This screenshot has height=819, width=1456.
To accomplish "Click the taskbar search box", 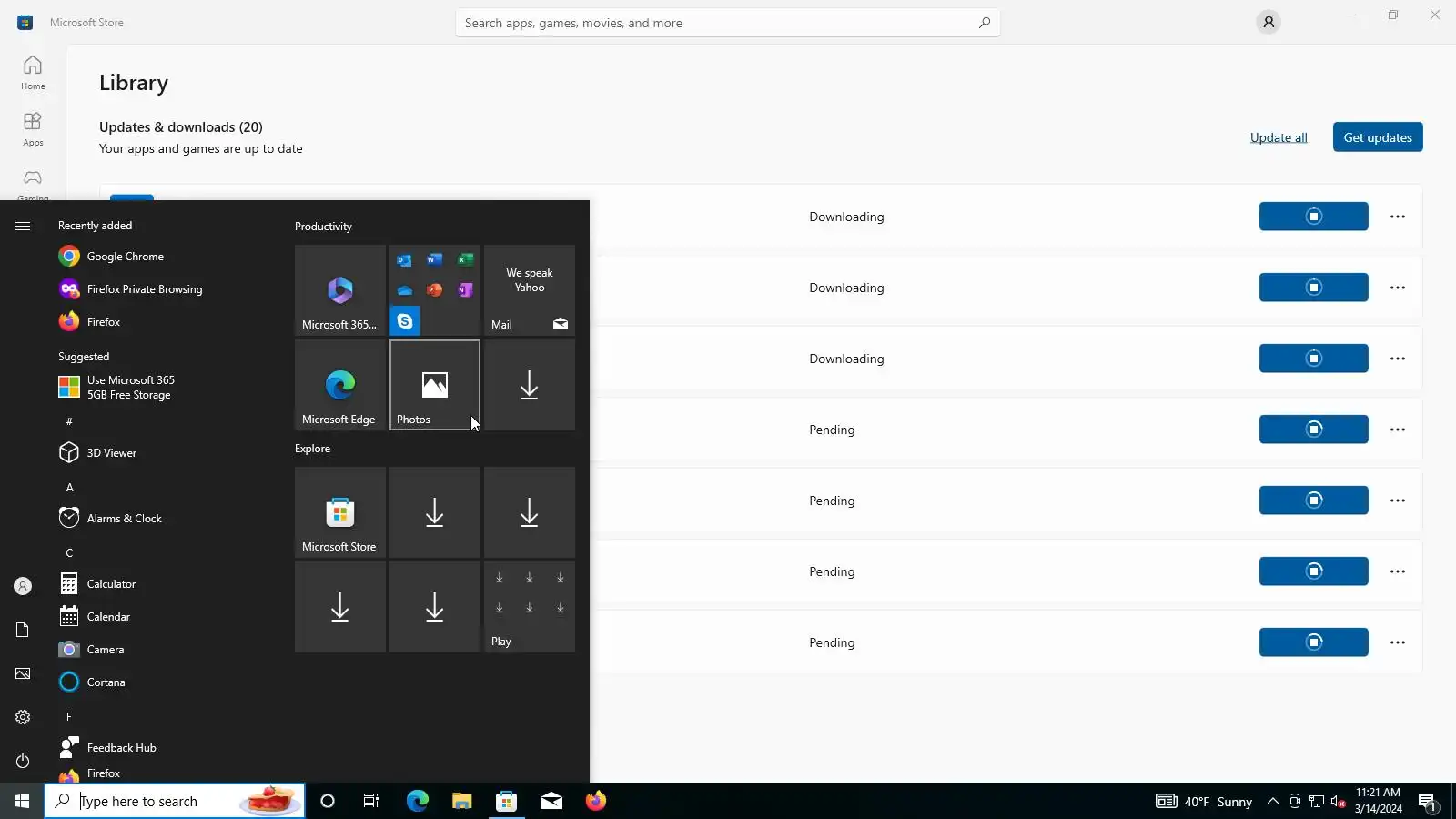I will tap(175, 801).
